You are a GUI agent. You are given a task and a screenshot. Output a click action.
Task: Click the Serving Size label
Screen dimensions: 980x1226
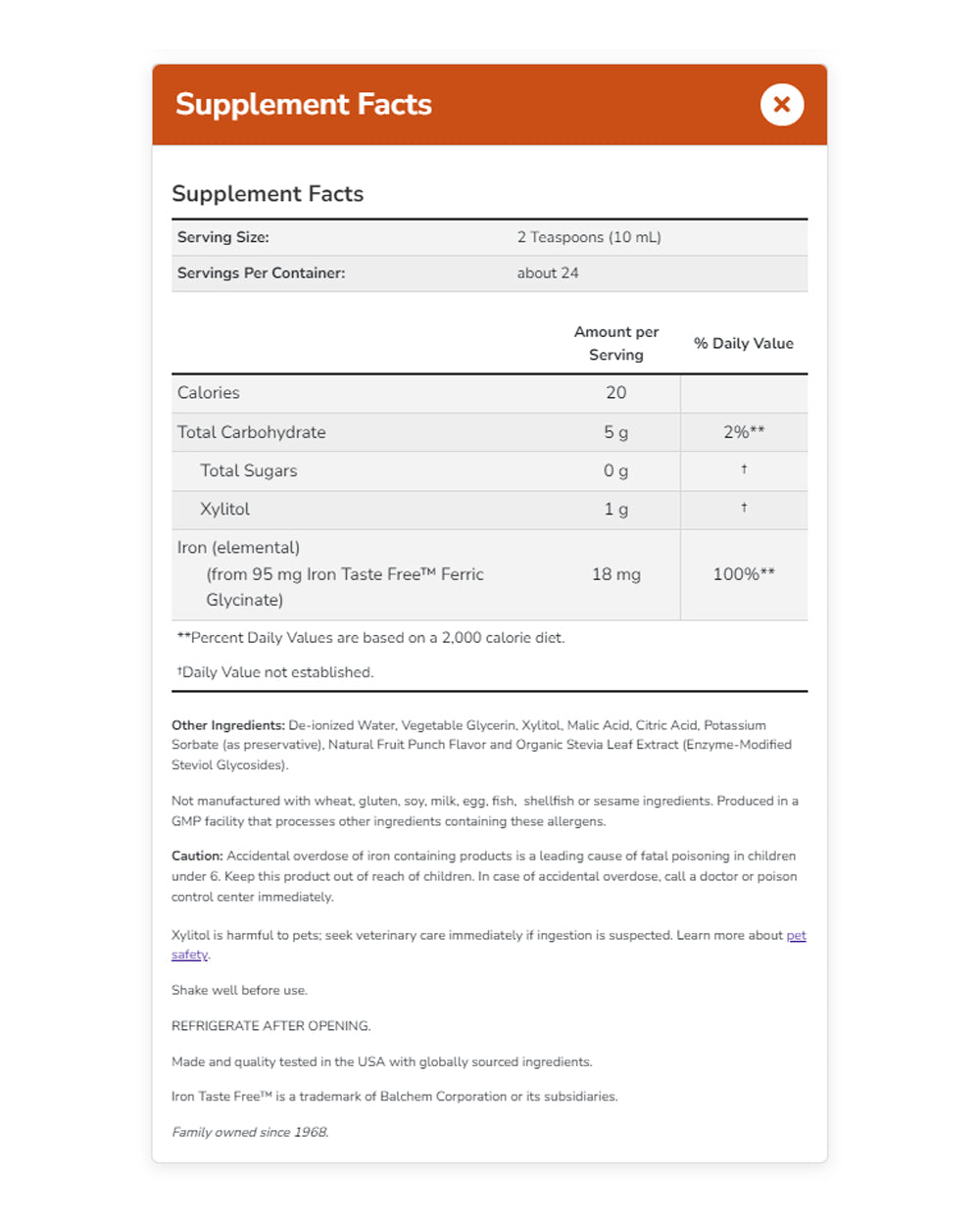point(223,237)
